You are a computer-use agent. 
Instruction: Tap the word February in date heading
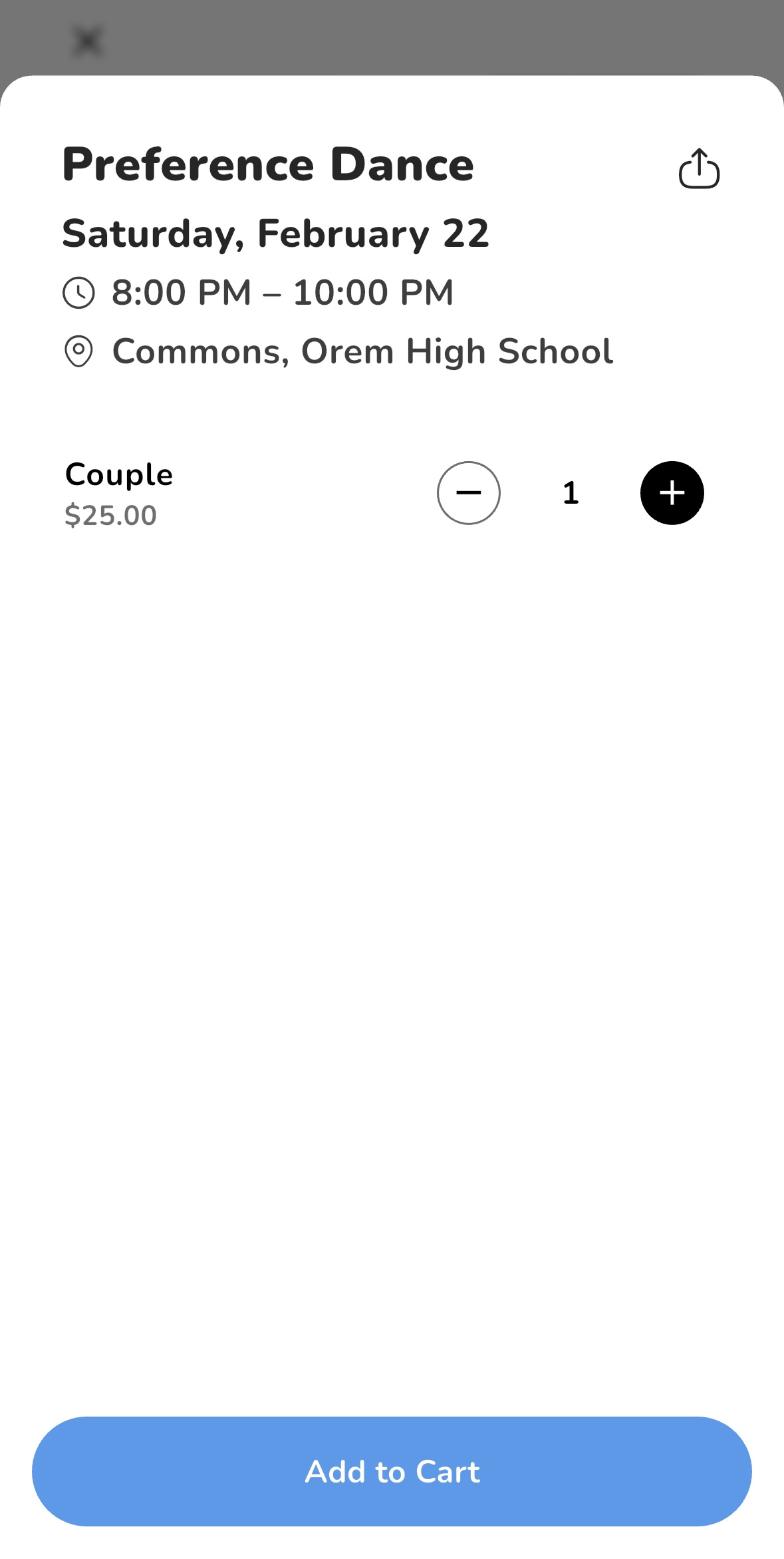343,234
